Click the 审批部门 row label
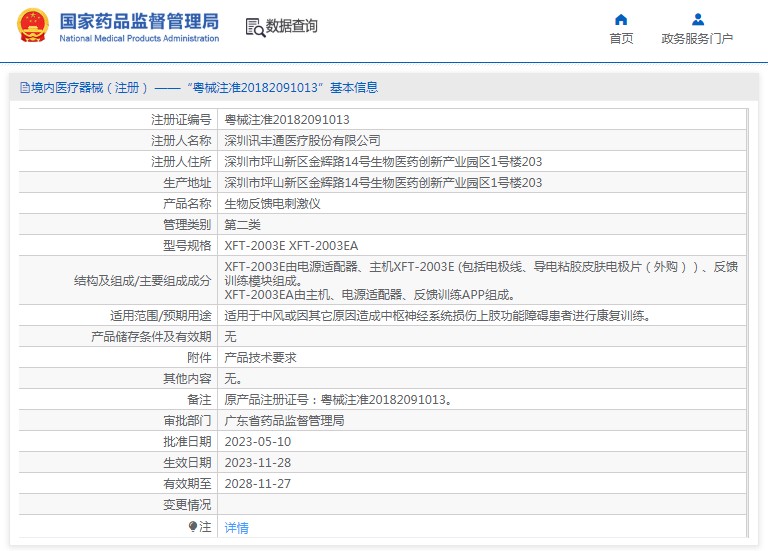Screen dimensions: 768x551 click(187, 421)
